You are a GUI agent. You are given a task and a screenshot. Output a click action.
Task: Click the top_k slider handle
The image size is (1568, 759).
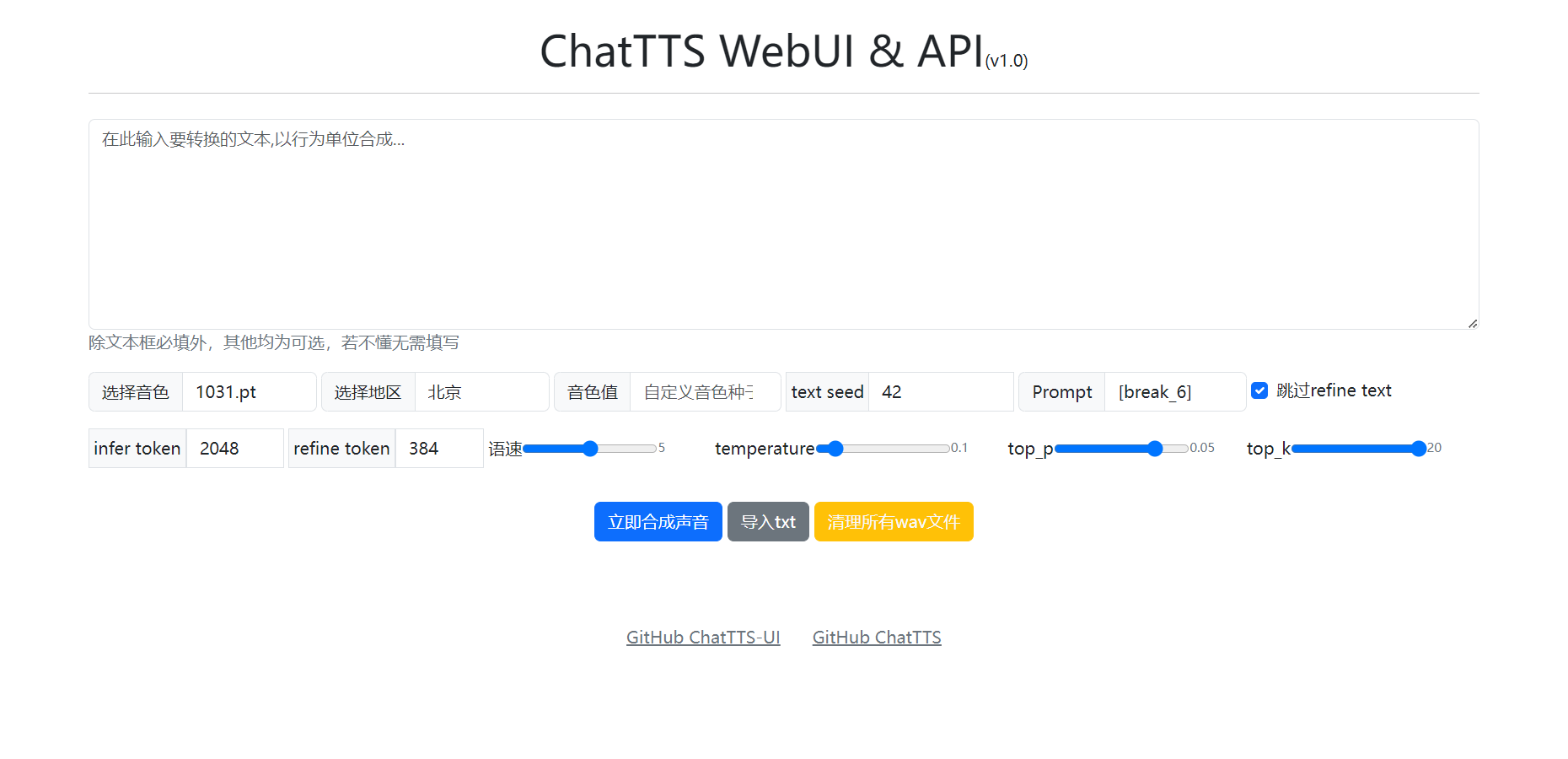(x=1419, y=449)
